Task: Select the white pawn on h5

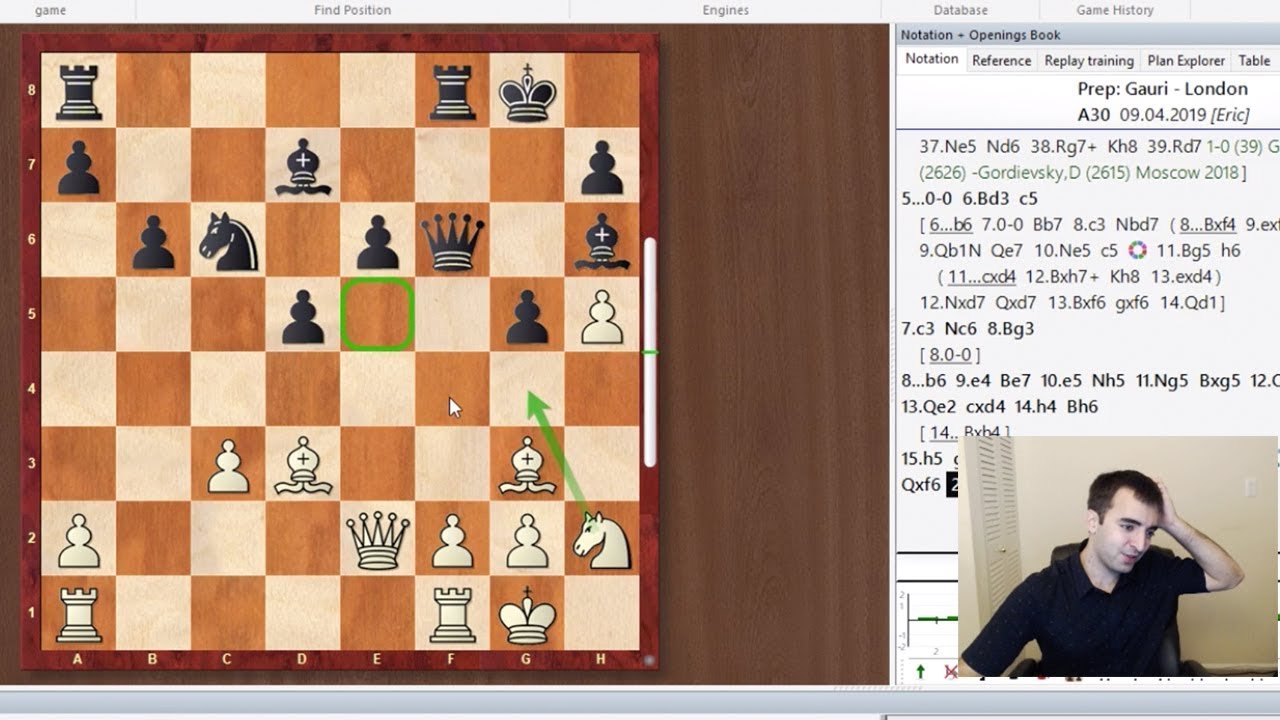Action: pos(602,316)
